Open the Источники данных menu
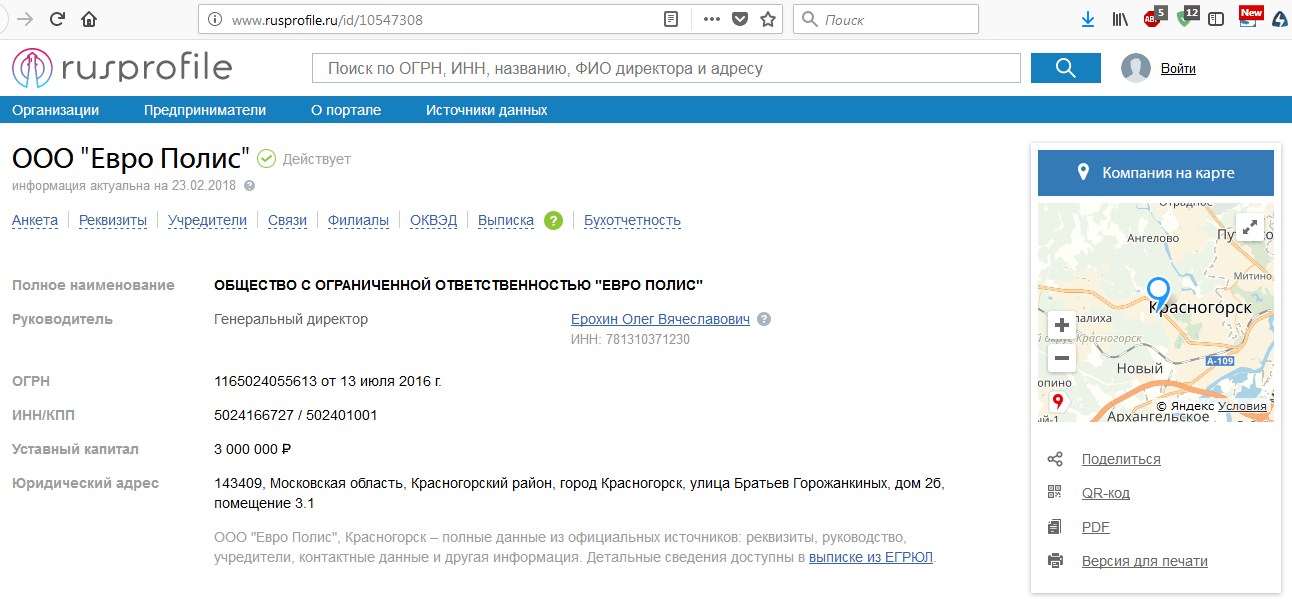Image resolution: width=1292 pixels, height=603 pixels. click(x=487, y=110)
